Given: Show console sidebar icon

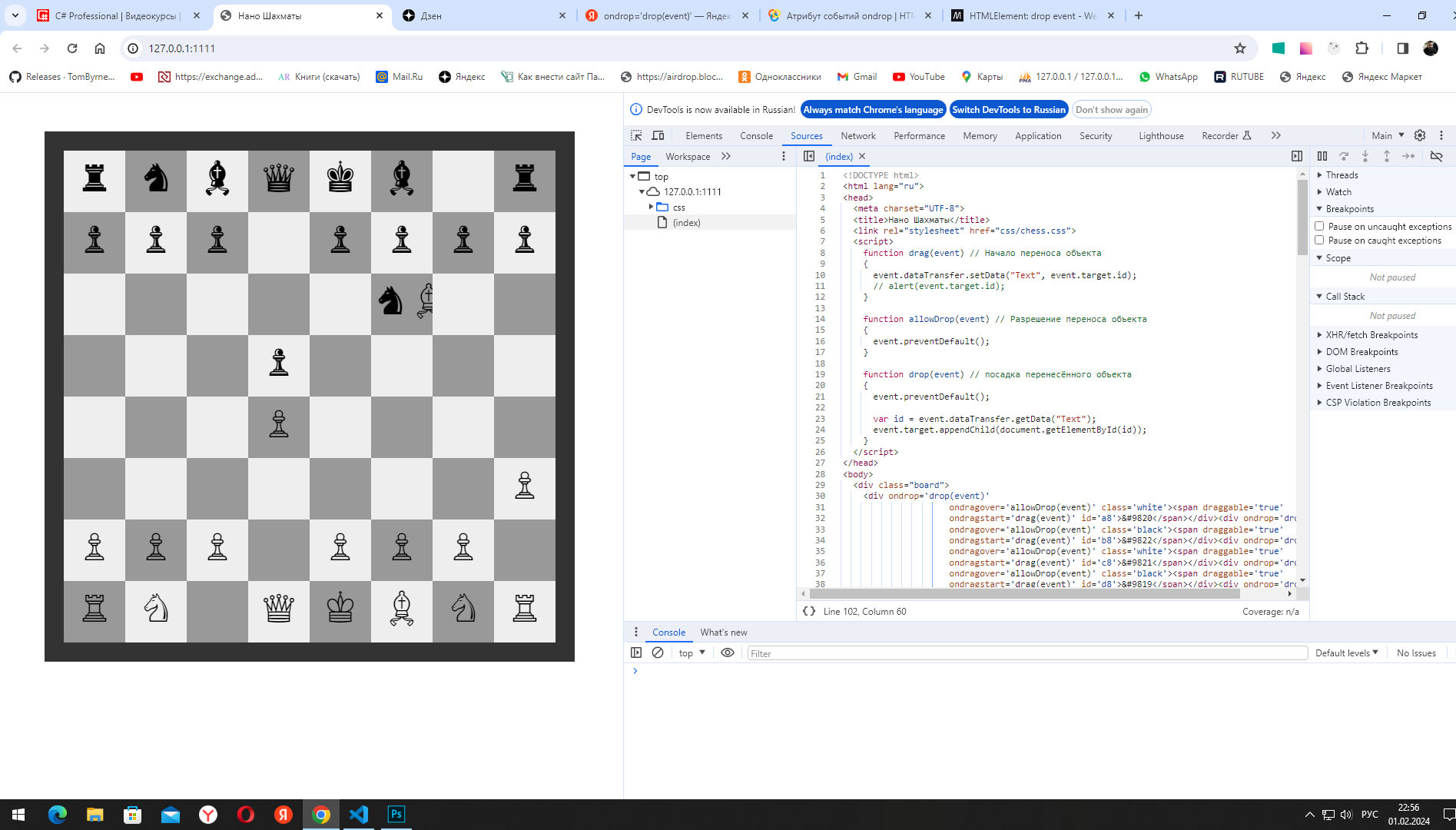Looking at the screenshot, I should point(636,652).
